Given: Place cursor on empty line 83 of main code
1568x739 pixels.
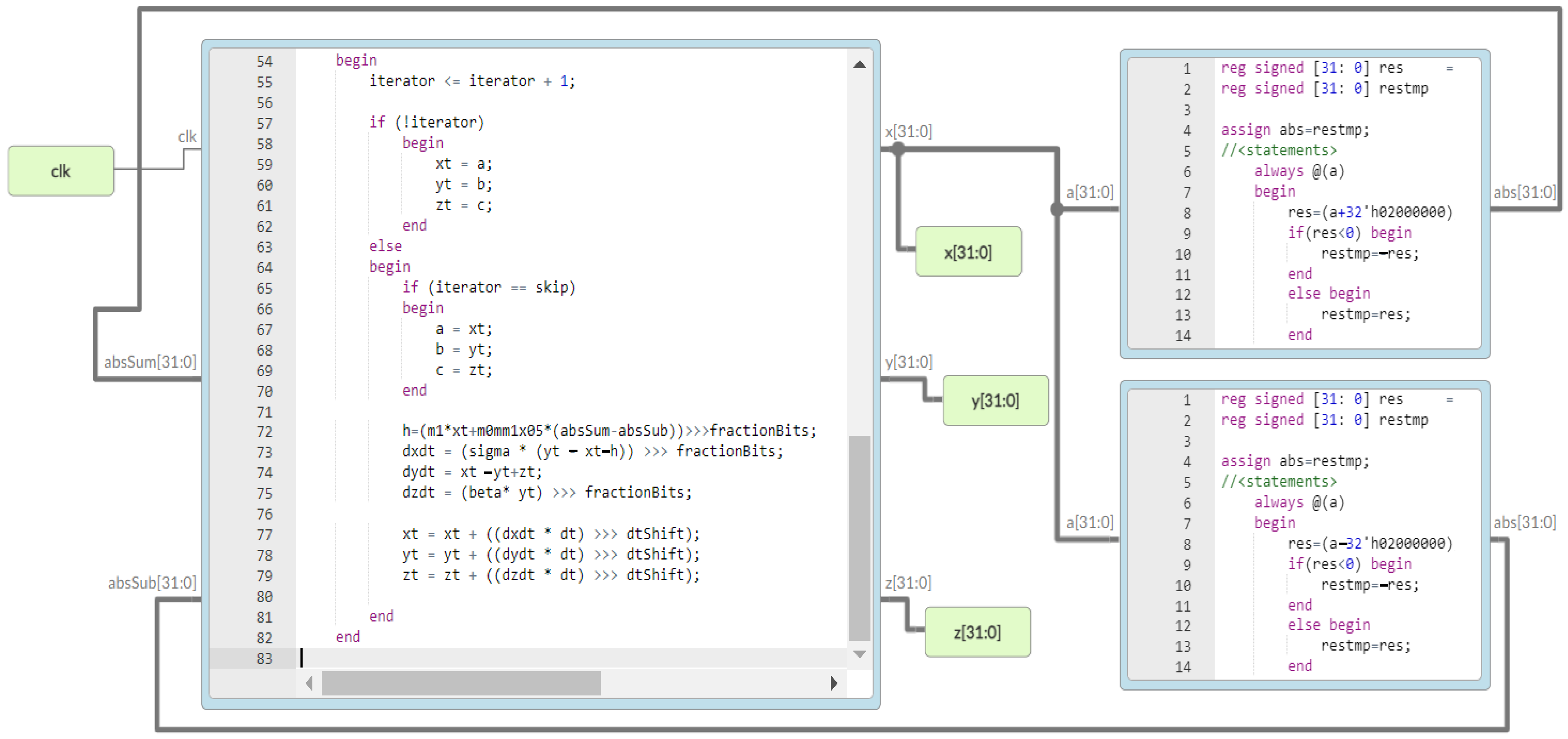Looking at the screenshot, I should click(x=548, y=658).
